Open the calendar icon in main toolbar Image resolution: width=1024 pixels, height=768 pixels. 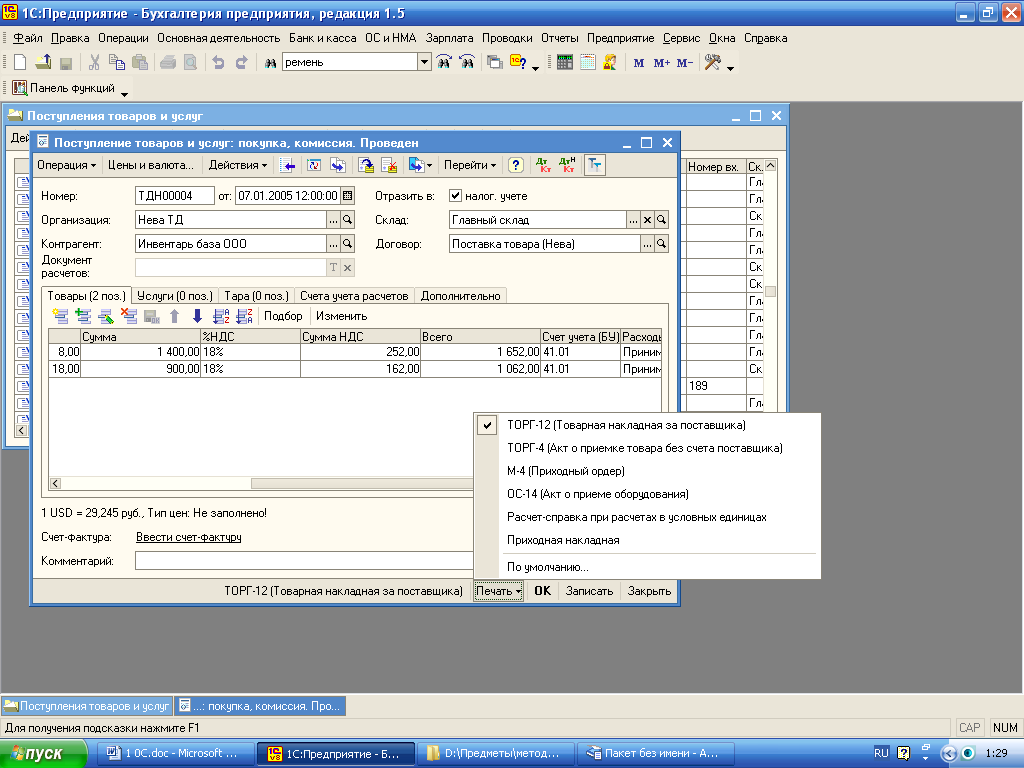tap(588, 62)
